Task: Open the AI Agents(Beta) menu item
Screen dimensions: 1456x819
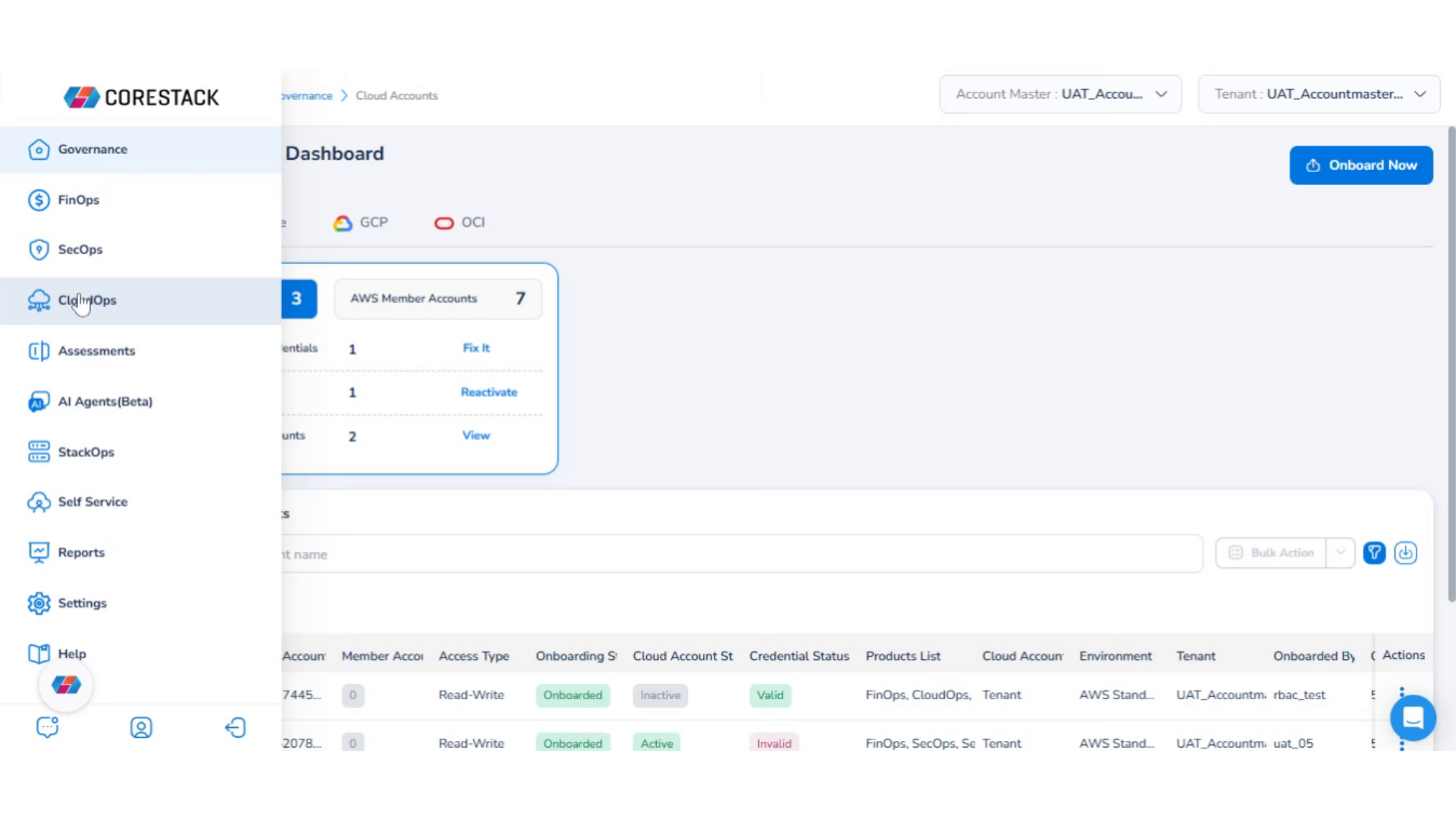Action: click(x=140, y=402)
